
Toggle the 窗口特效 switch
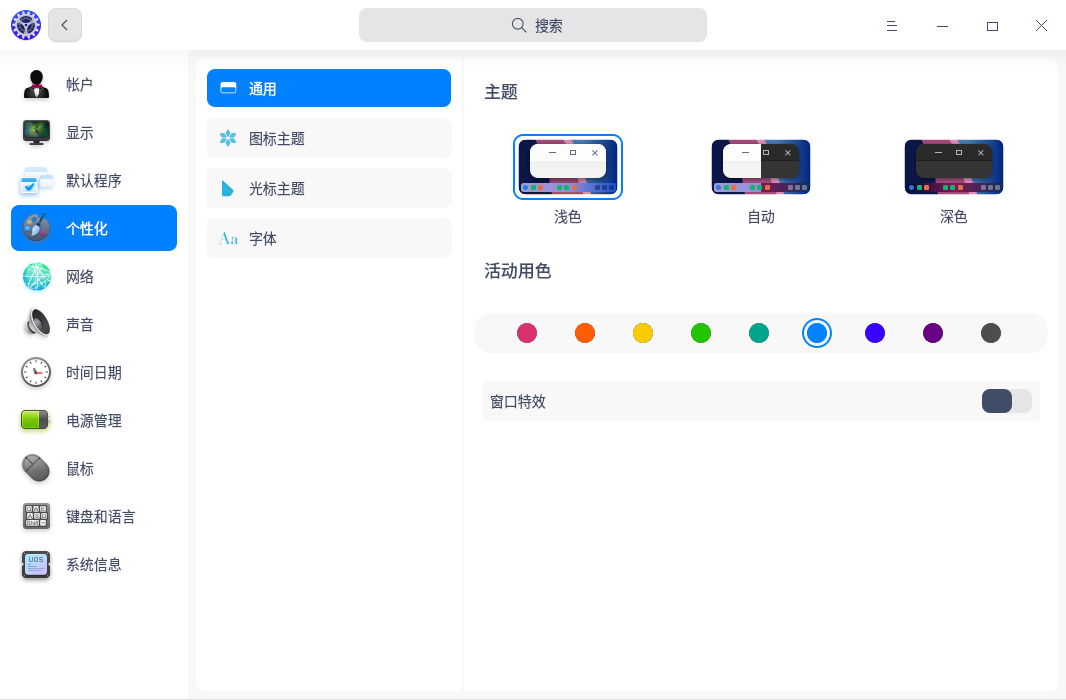click(x=1006, y=401)
